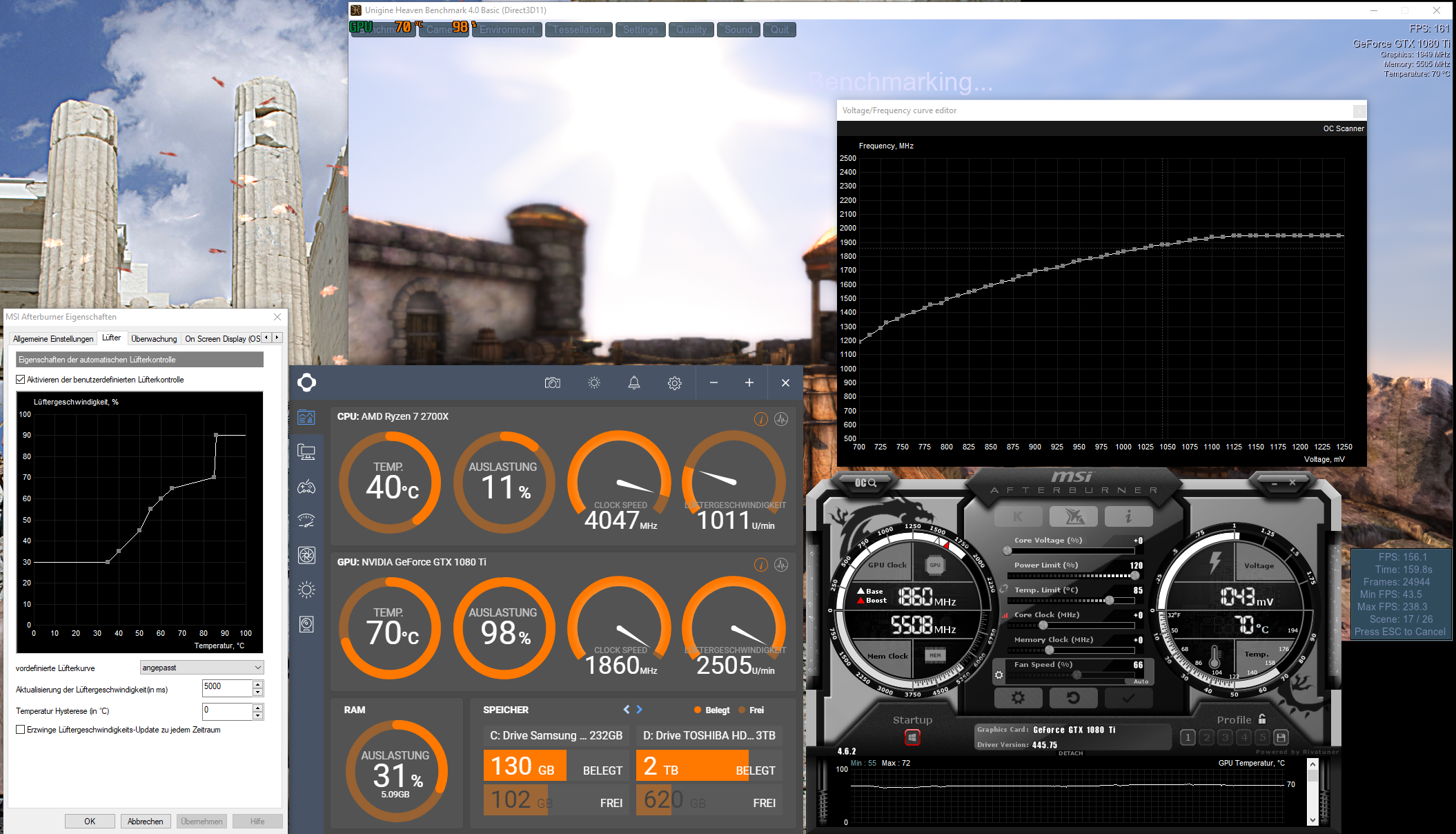Open Afterburner settings via the gear icon
The height and width of the screenshot is (834, 1456).
tap(1019, 698)
